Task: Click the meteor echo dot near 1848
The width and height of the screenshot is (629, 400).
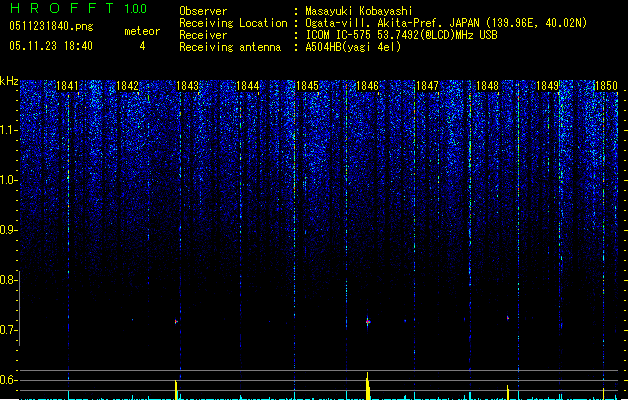Action: (x=508, y=318)
